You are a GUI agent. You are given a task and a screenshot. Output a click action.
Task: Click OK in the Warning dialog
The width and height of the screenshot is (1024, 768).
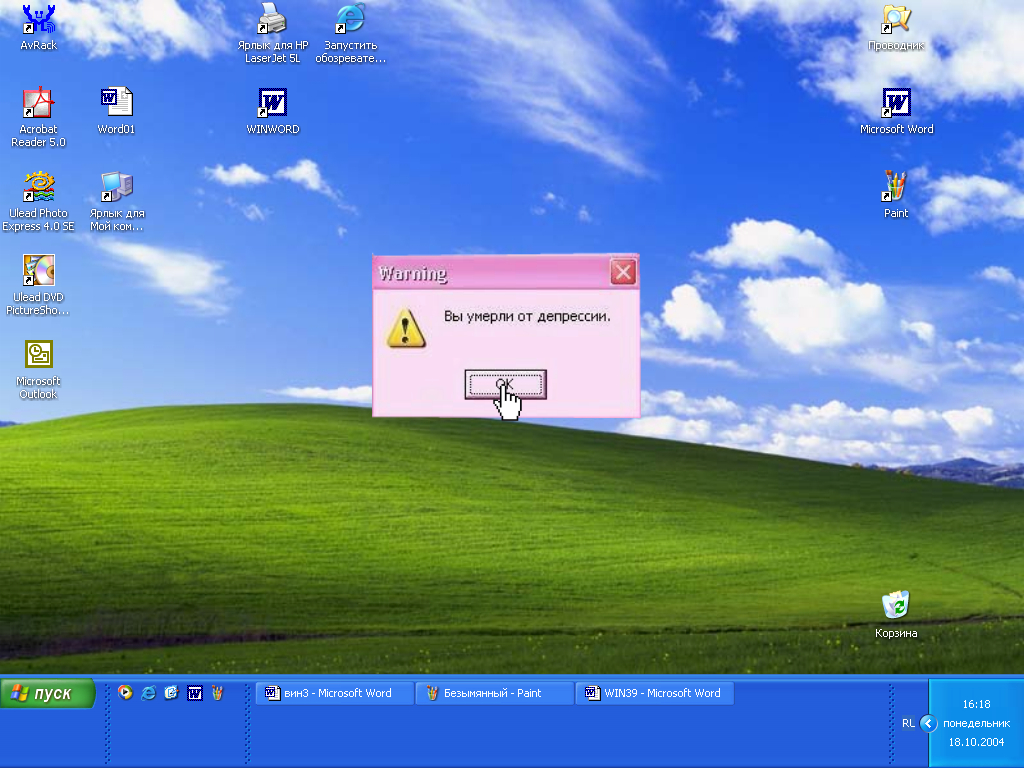pos(505,384)
